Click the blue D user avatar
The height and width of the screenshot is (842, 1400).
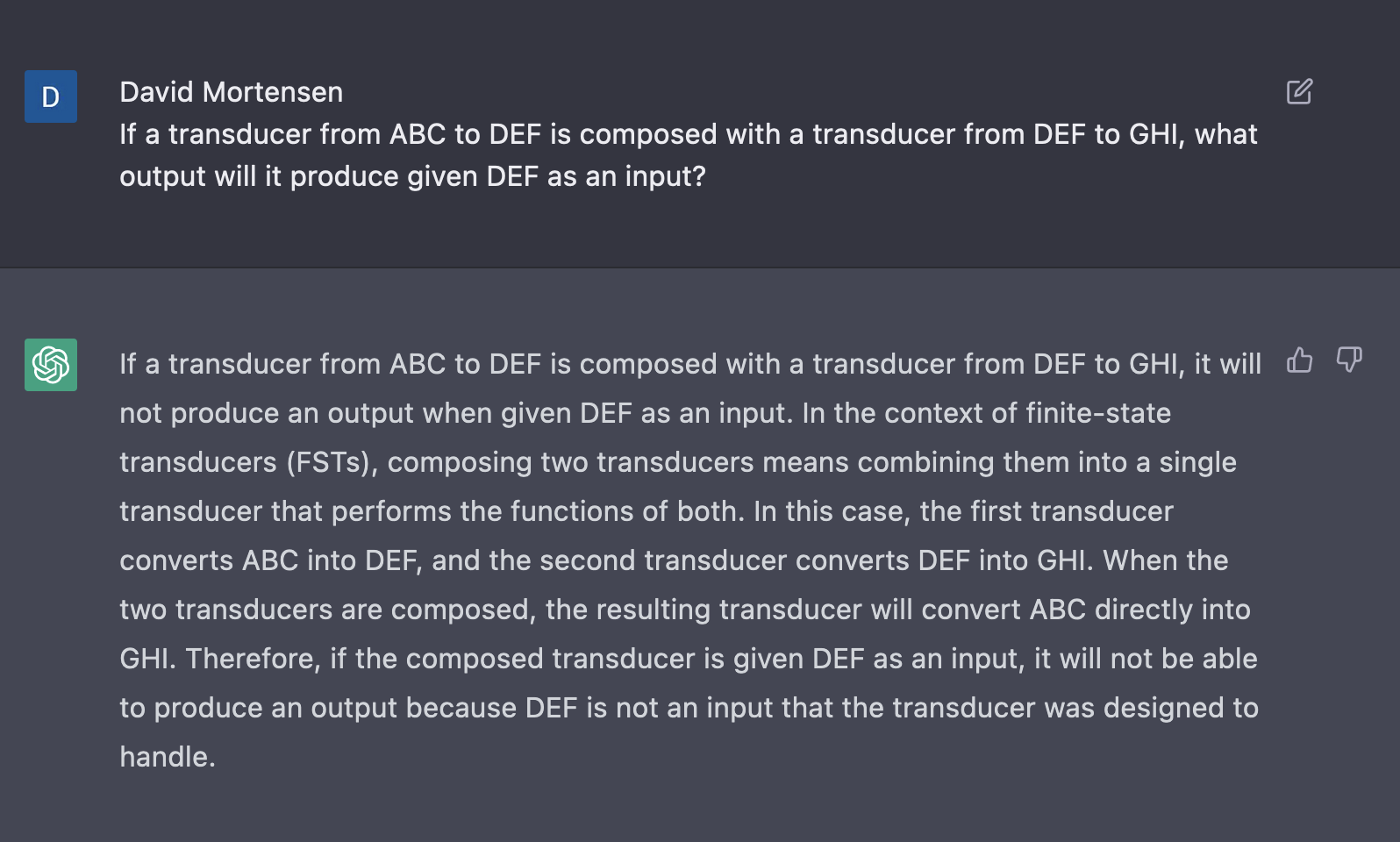click(51, 96)
